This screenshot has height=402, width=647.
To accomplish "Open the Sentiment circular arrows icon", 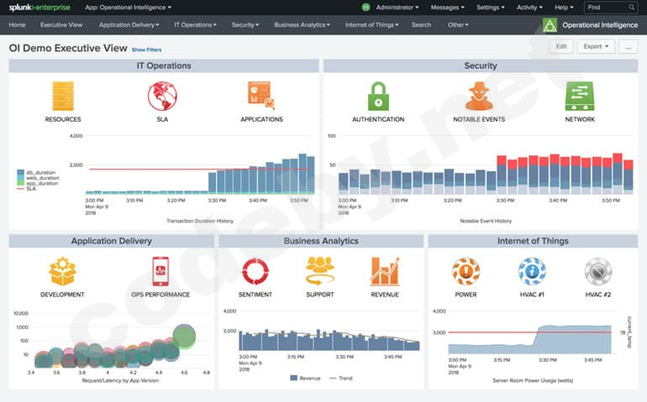I will [255, 271].
